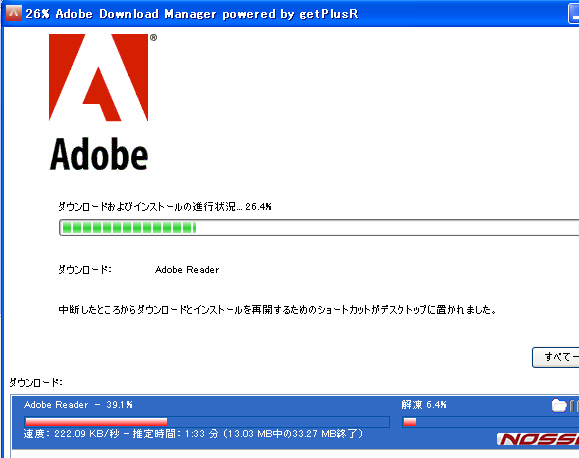Minimize the Download Manager window
This screenshot has height=458, width=579.
point(573,14)
